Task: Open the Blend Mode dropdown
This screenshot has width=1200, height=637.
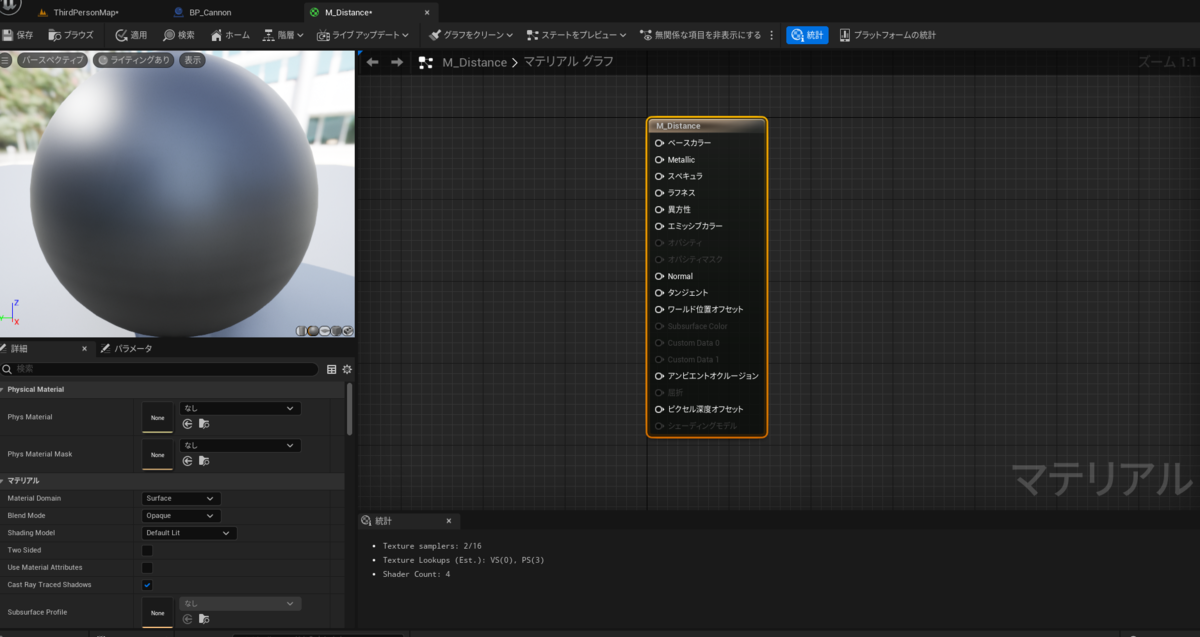Action: pos(181,516)
